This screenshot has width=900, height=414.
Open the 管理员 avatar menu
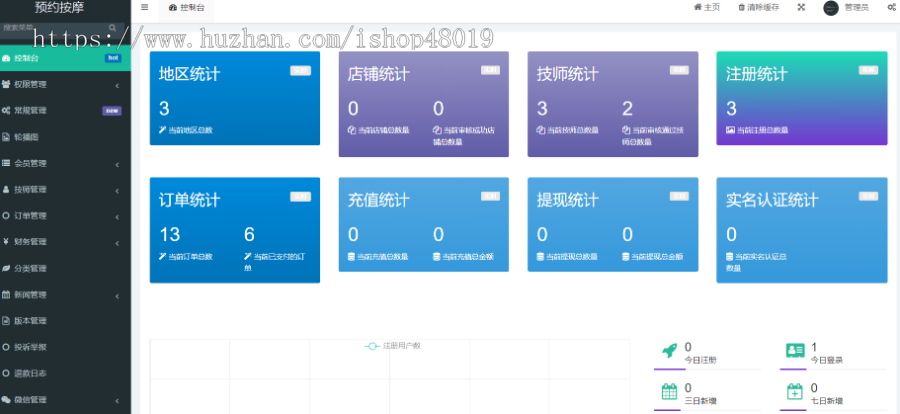pyautogui.click(x=846, y=8)
